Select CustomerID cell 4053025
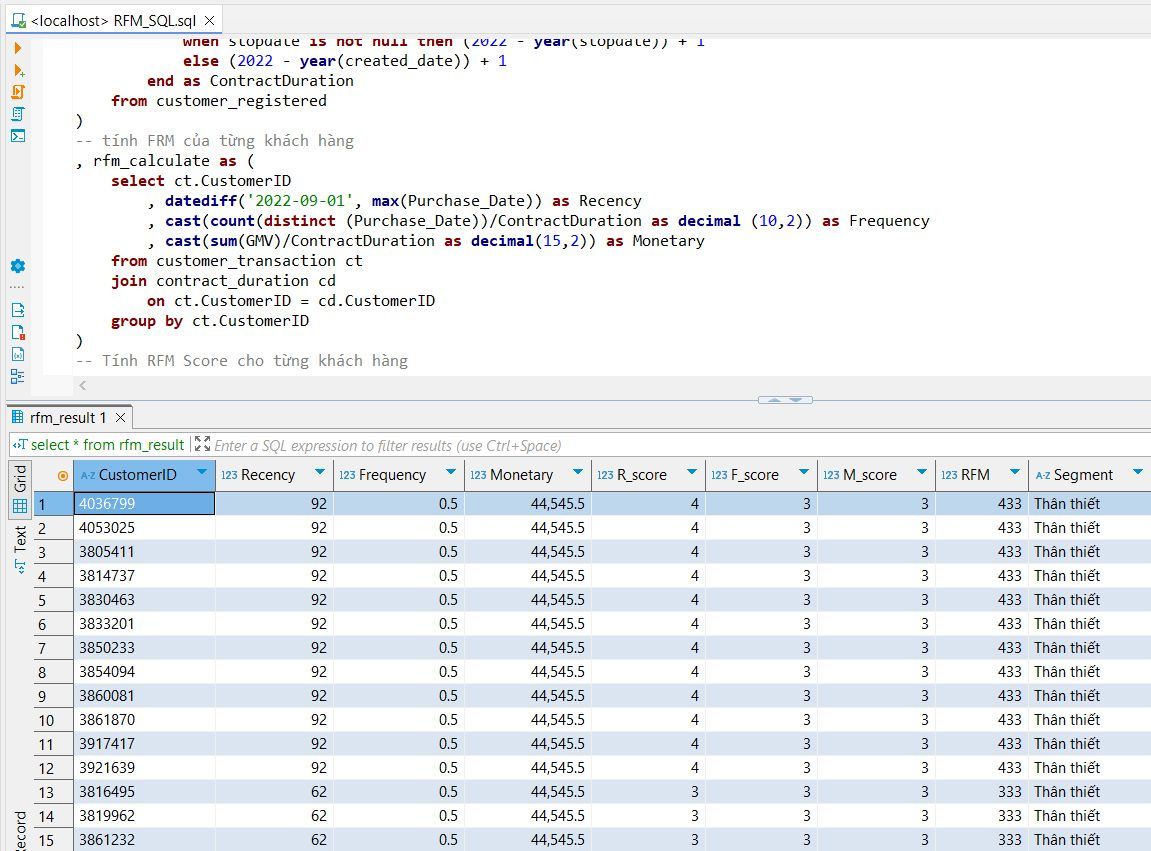The width and height of the screenshot is (1151, 851). (x=144, y=528)
